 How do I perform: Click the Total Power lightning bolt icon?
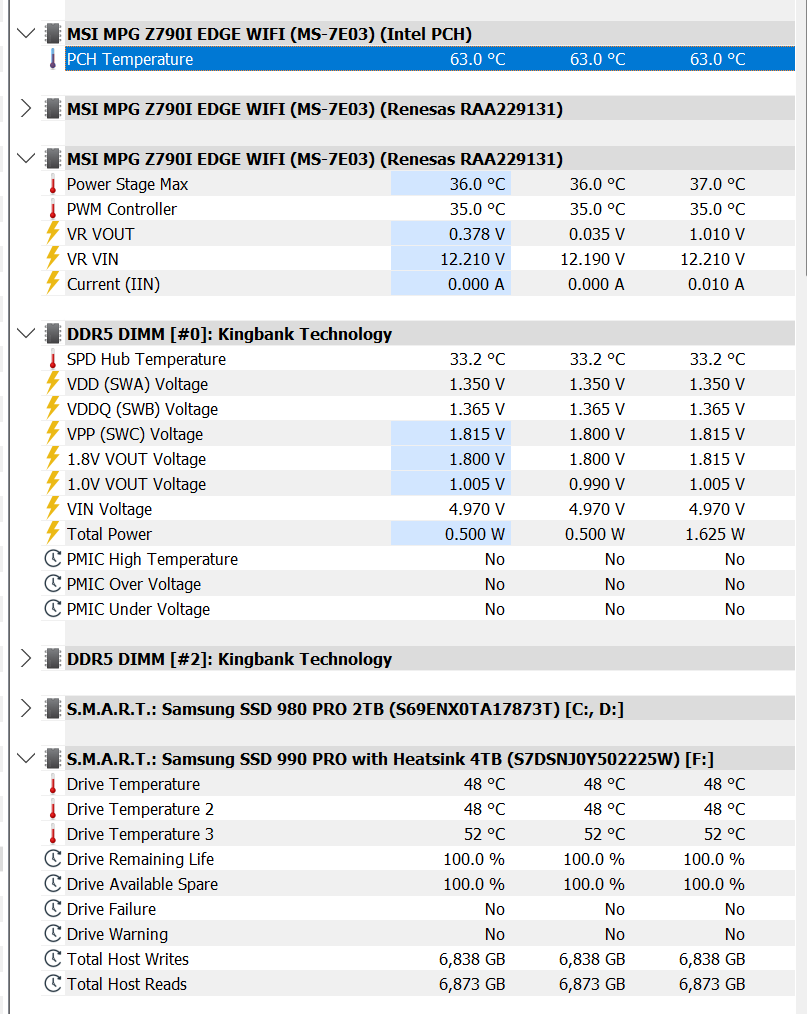(x=53, y=534)
